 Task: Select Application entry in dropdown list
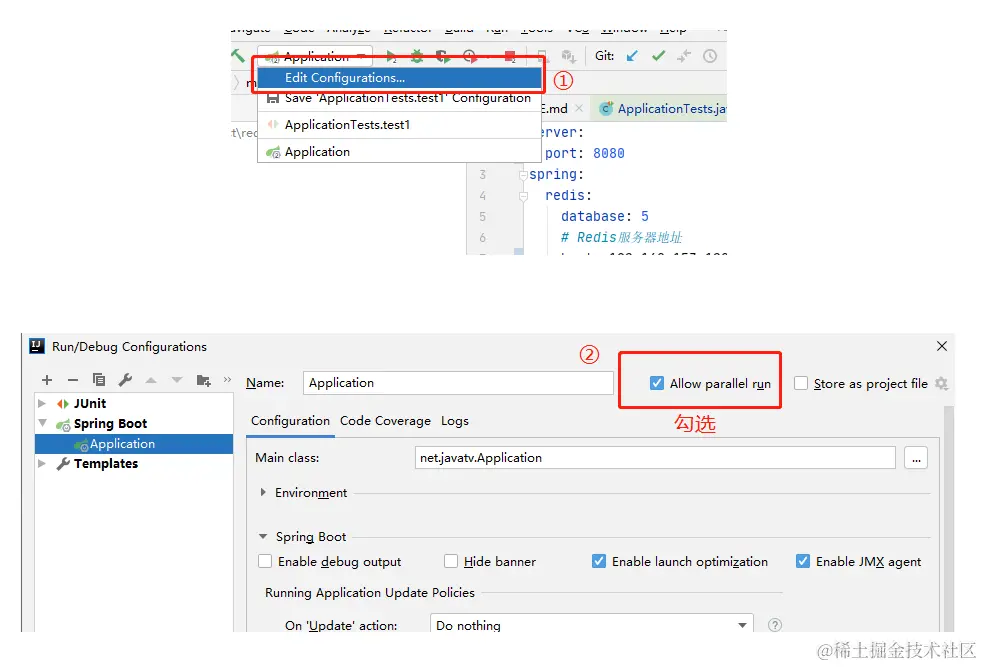pyautogui.click(x=399, y=152)
